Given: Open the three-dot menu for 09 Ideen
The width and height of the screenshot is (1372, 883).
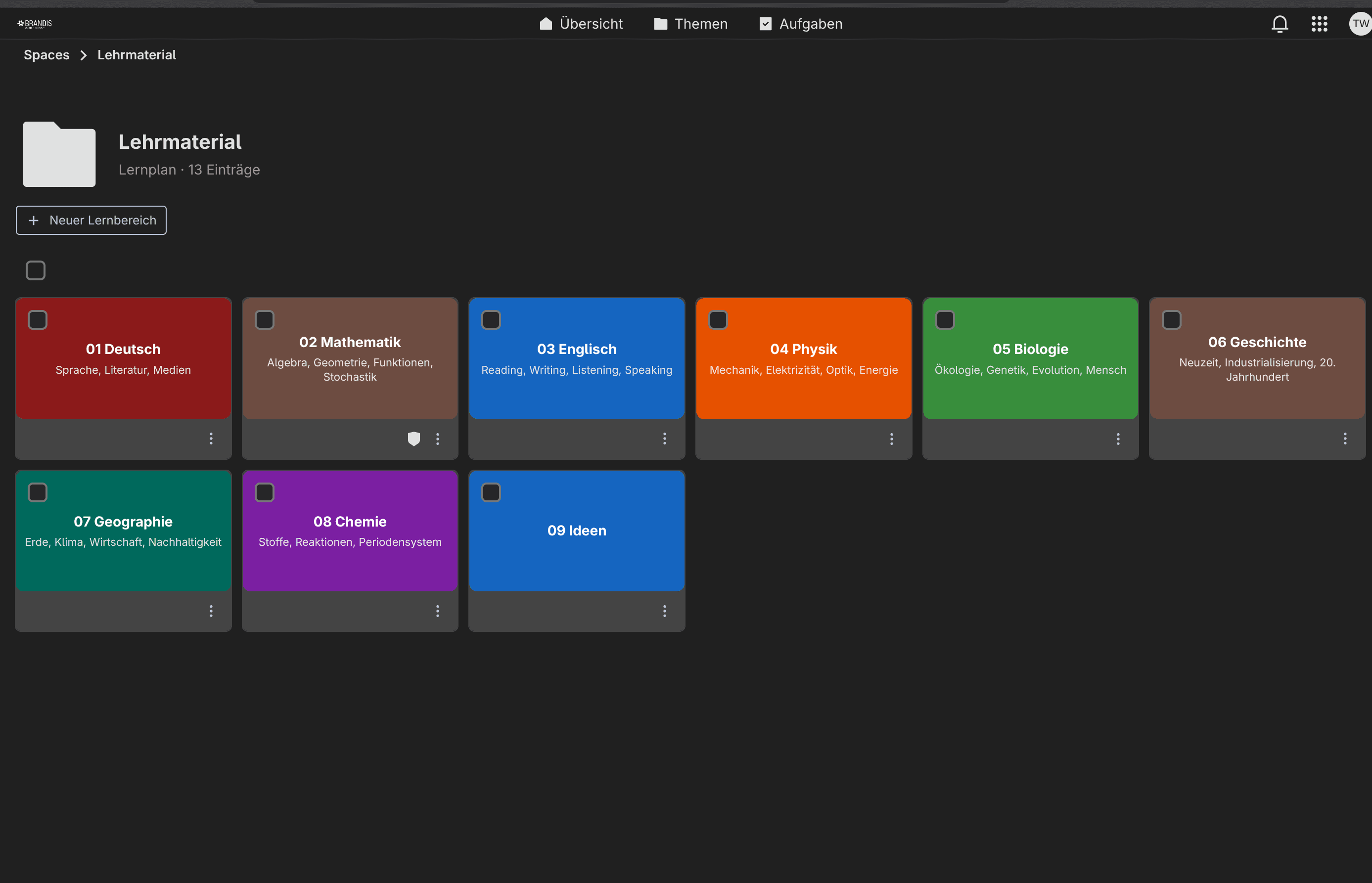Looking at the screenshot, I should point(665,611).
